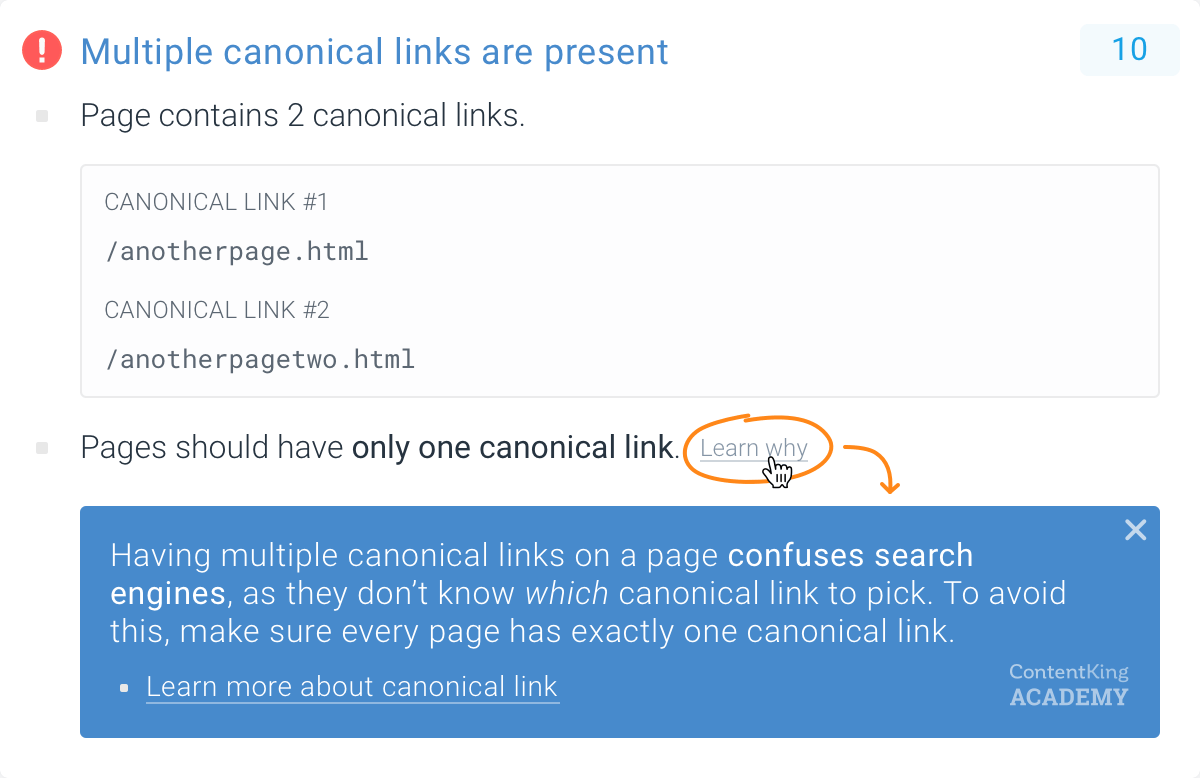
Task: Click the bullet beside 'Pages should have only one'
Action: click(42, 448)
